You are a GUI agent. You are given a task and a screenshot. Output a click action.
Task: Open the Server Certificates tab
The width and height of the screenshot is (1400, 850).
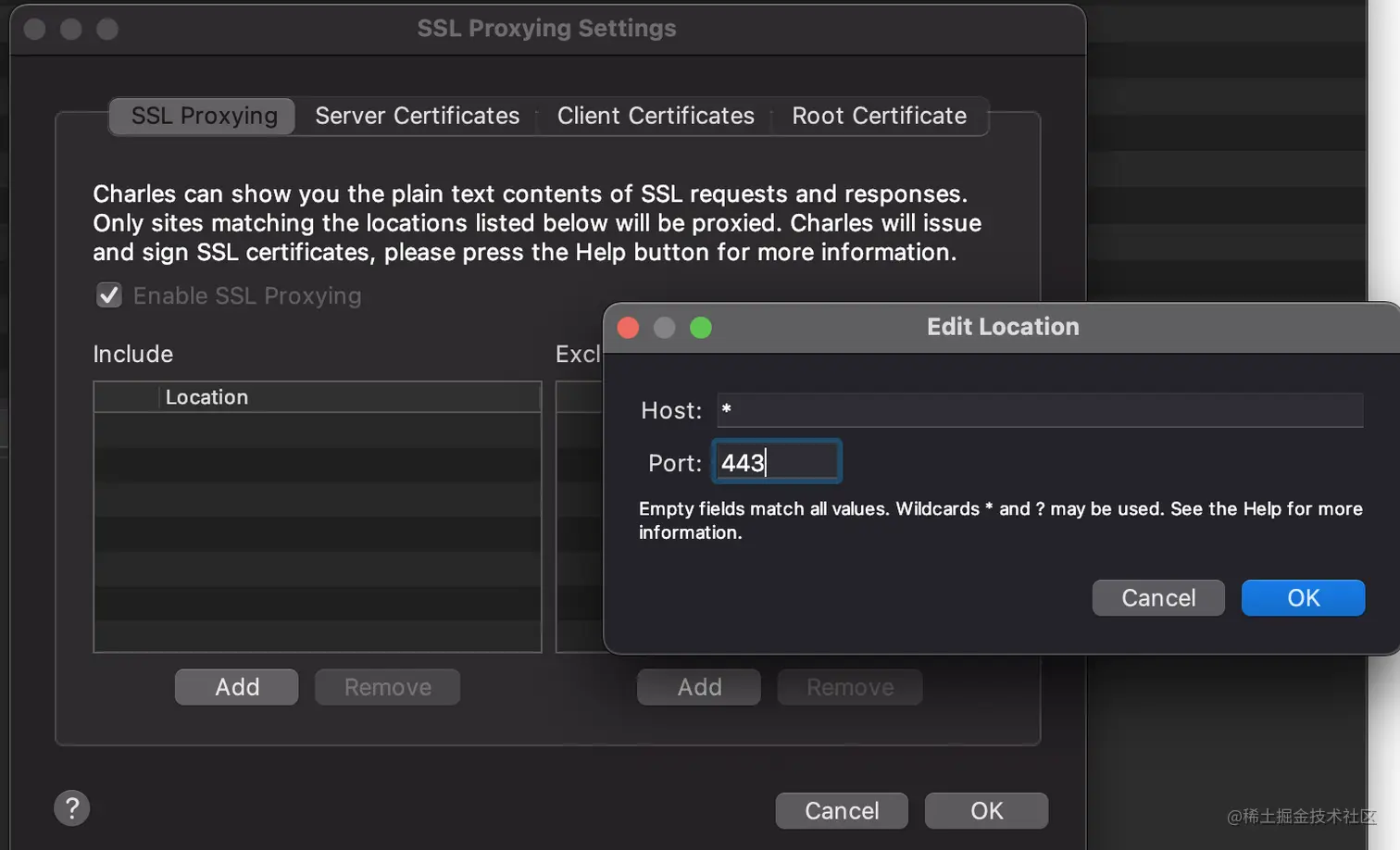tap(418, 116)
